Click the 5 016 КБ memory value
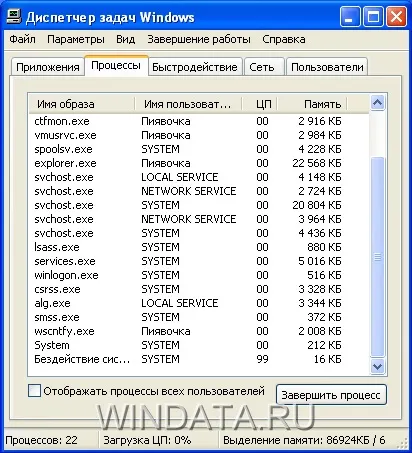The height and width of the screenshot is (453, 412). click(x=320, y=261)
